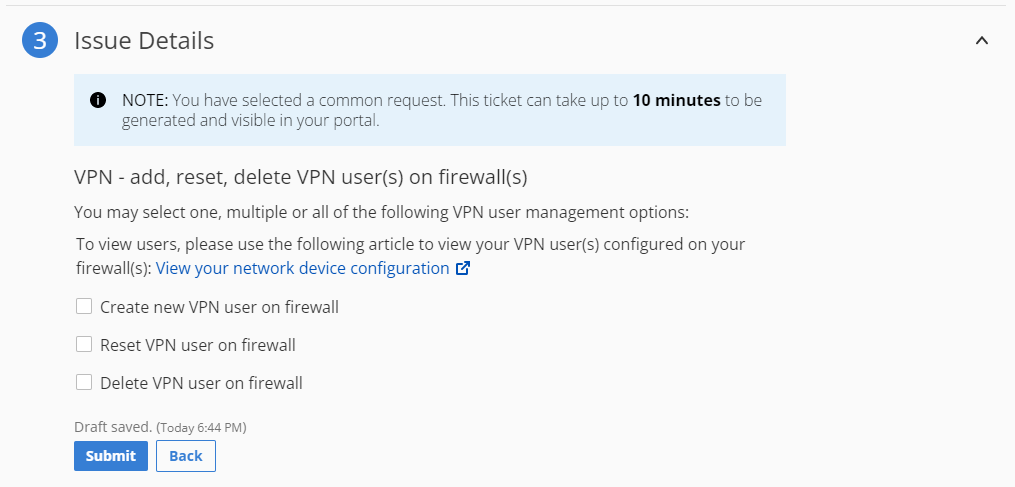Image resolution: width=1015 pixels, height=487 pixels.
Task: Go Back to the previous step
Action: (x=186, y=456)
